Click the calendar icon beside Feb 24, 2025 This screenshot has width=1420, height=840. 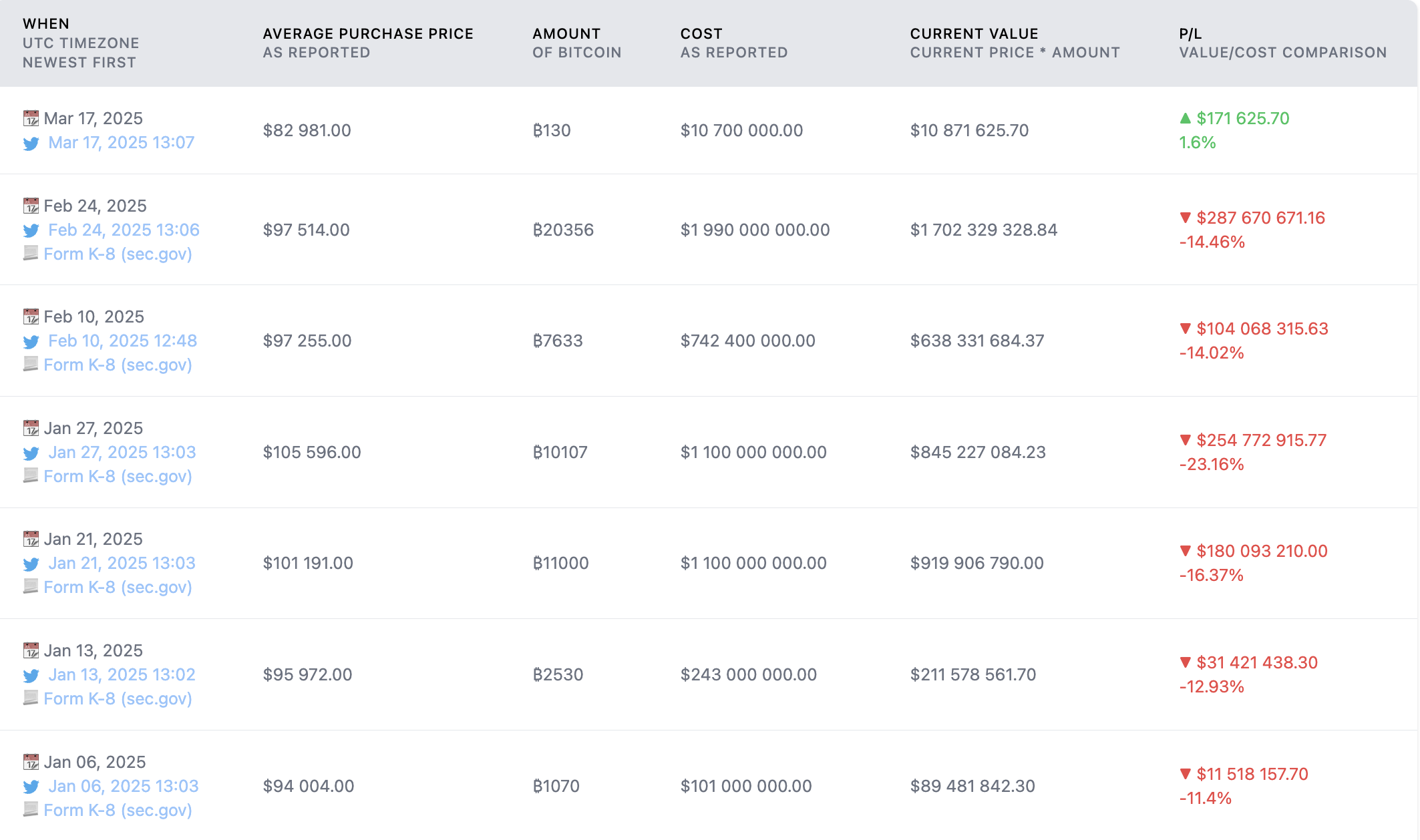(x=31, y=206)
